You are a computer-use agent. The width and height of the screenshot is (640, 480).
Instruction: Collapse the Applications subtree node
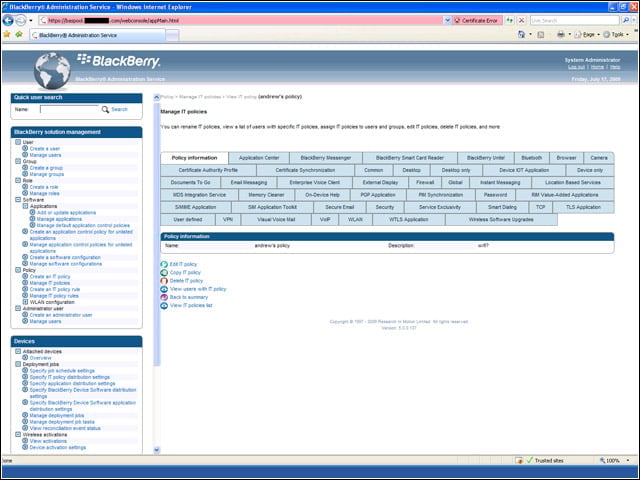[25, 206]
